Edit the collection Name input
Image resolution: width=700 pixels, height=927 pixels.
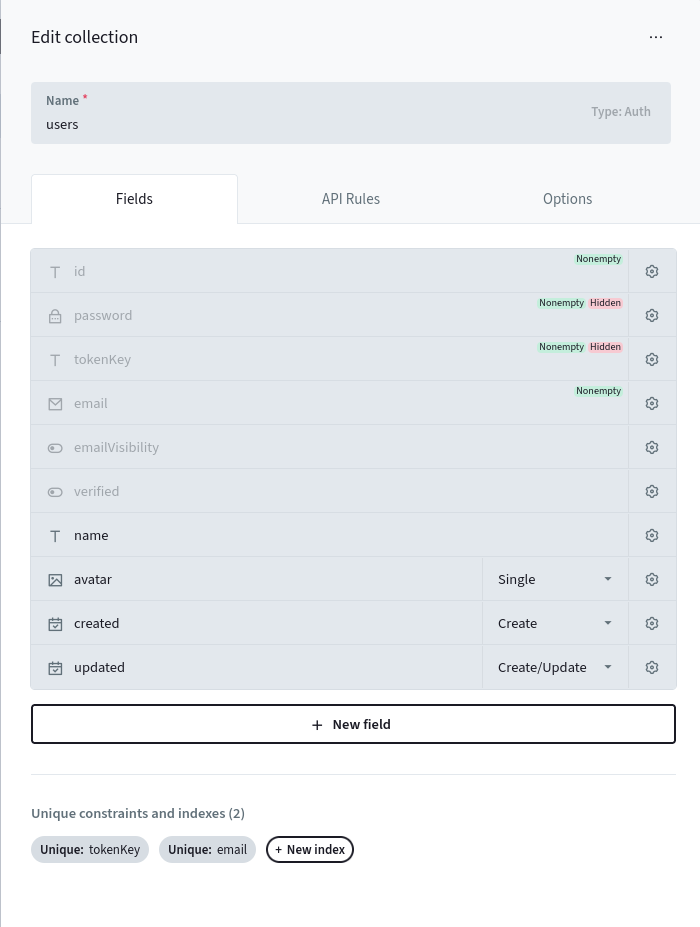click(x=300, y=124)
